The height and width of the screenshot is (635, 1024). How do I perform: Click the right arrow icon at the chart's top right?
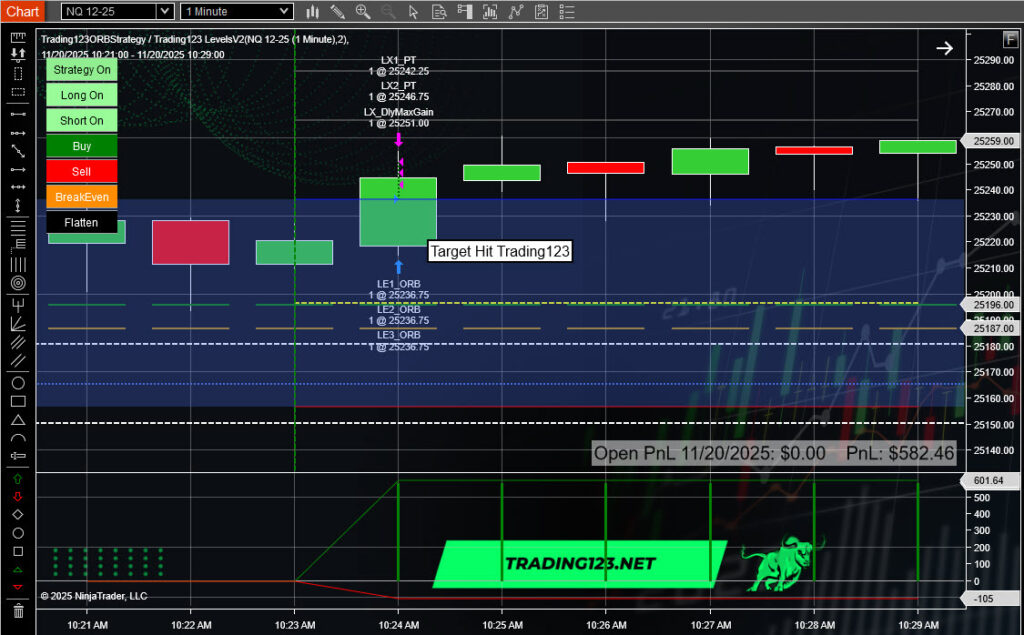click(x=945, y=47)
